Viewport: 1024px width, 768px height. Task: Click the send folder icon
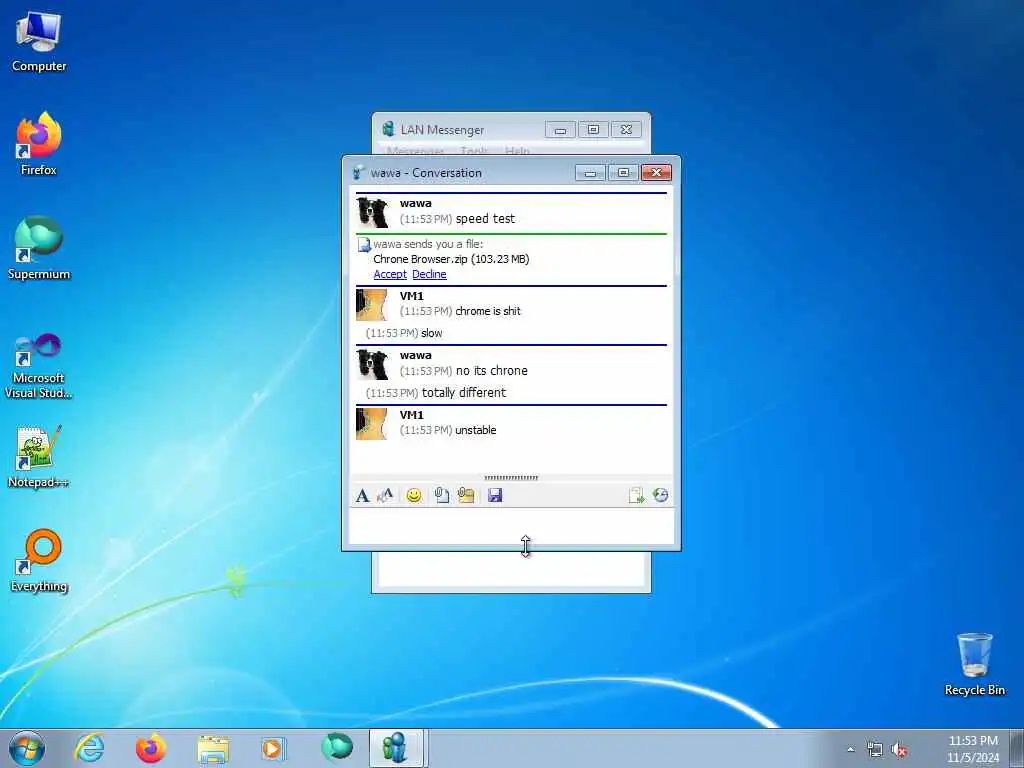466,496
